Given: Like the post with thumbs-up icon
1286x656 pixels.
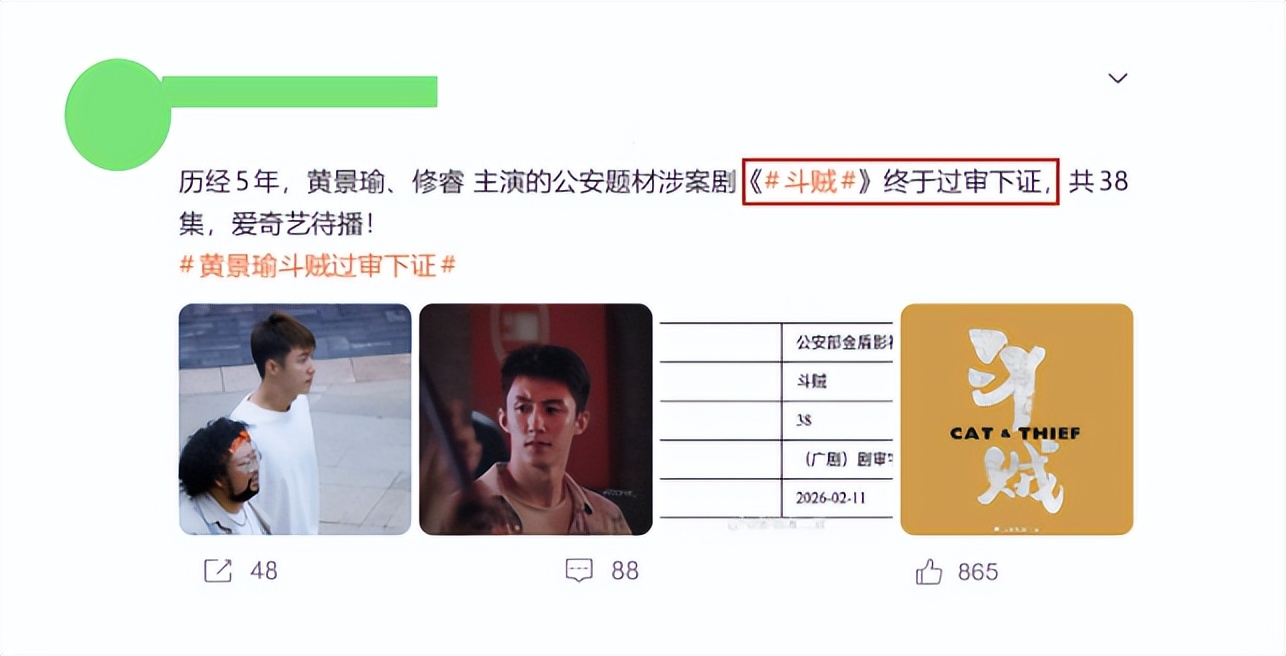Looking at the screenshot, I should (929, 572).
